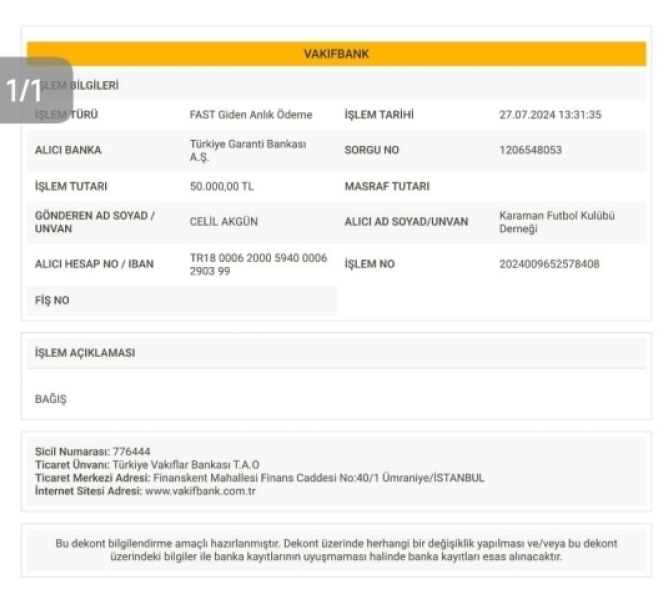Viewport: 671px width, 599px height.
Task: Click the MASRAF TUTARI label
Action: click(387, 187)
